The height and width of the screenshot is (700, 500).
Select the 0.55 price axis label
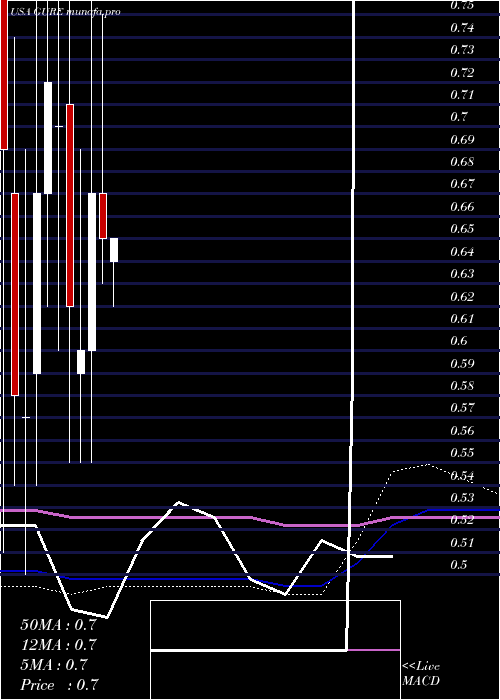tap(462, 453)
